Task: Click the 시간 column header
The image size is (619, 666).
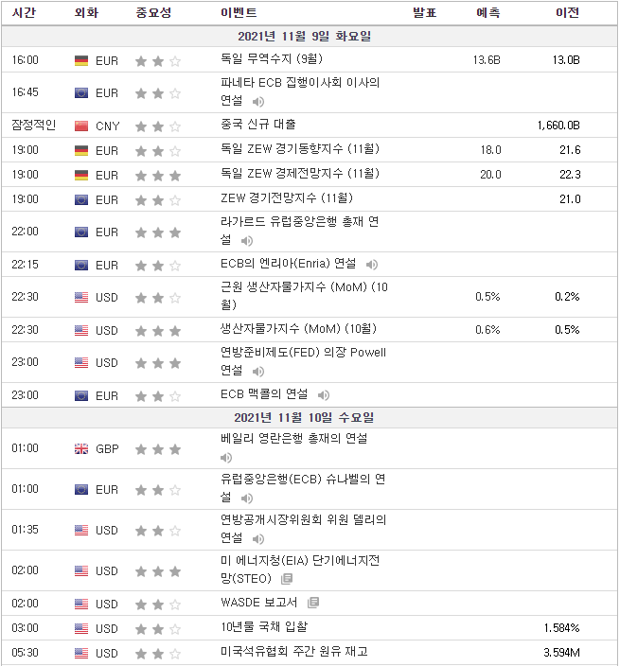Action: click(25, 13)
